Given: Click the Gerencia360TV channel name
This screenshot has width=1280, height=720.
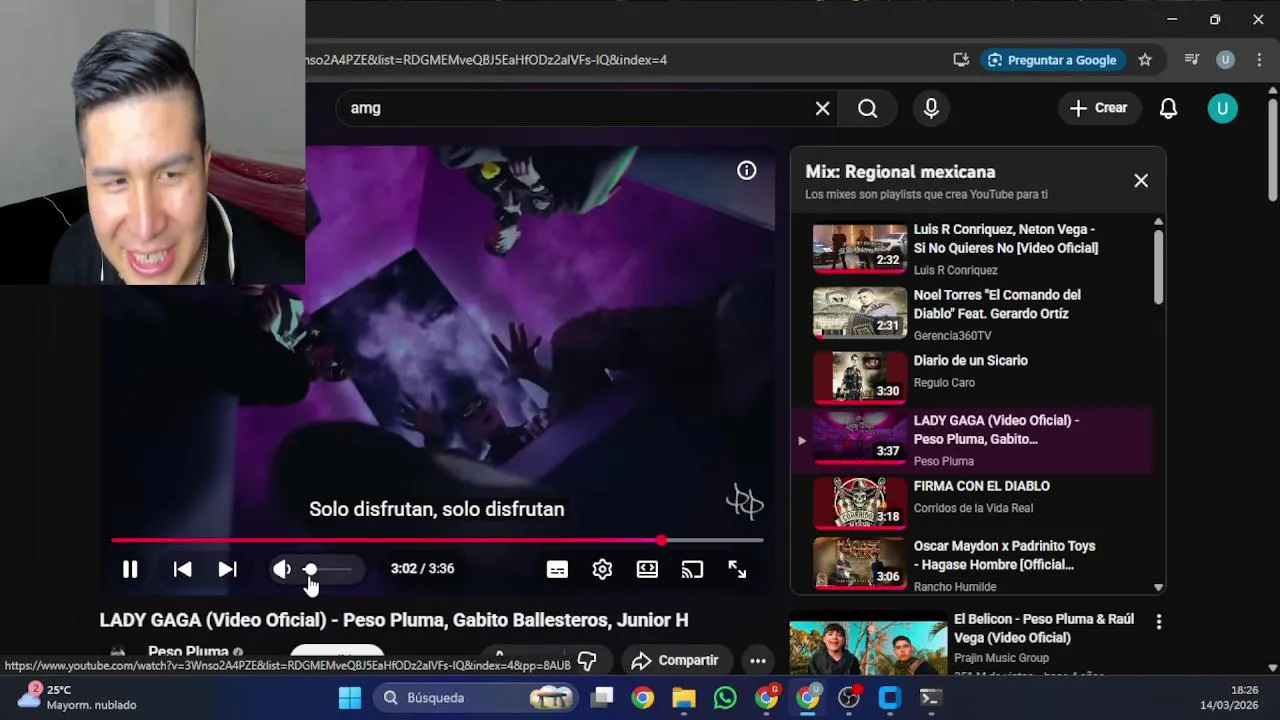Looking at the screenshot, I should click(x=953, y=336).
